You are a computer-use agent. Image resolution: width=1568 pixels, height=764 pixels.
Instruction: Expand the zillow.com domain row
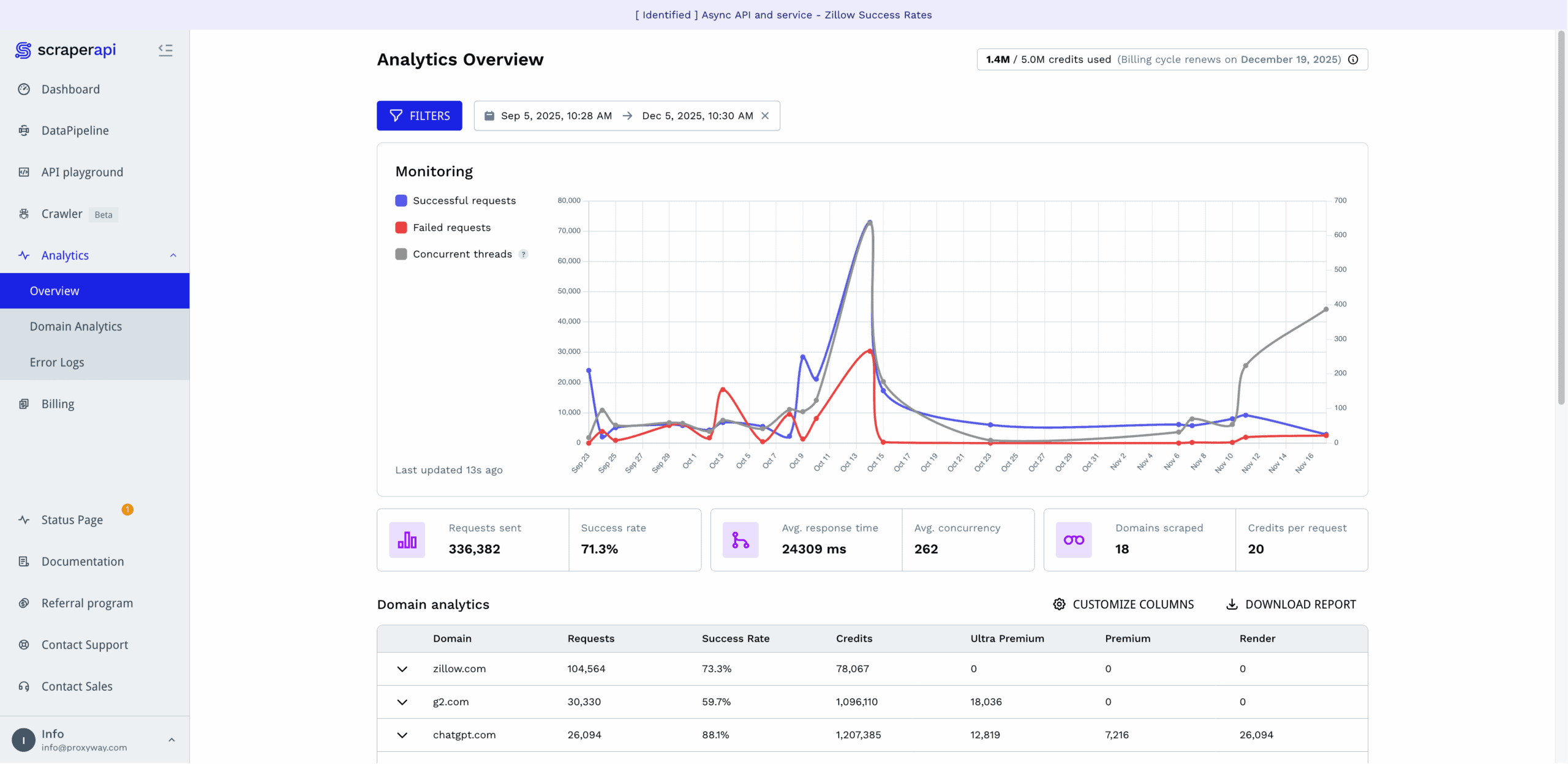[402, 669]
